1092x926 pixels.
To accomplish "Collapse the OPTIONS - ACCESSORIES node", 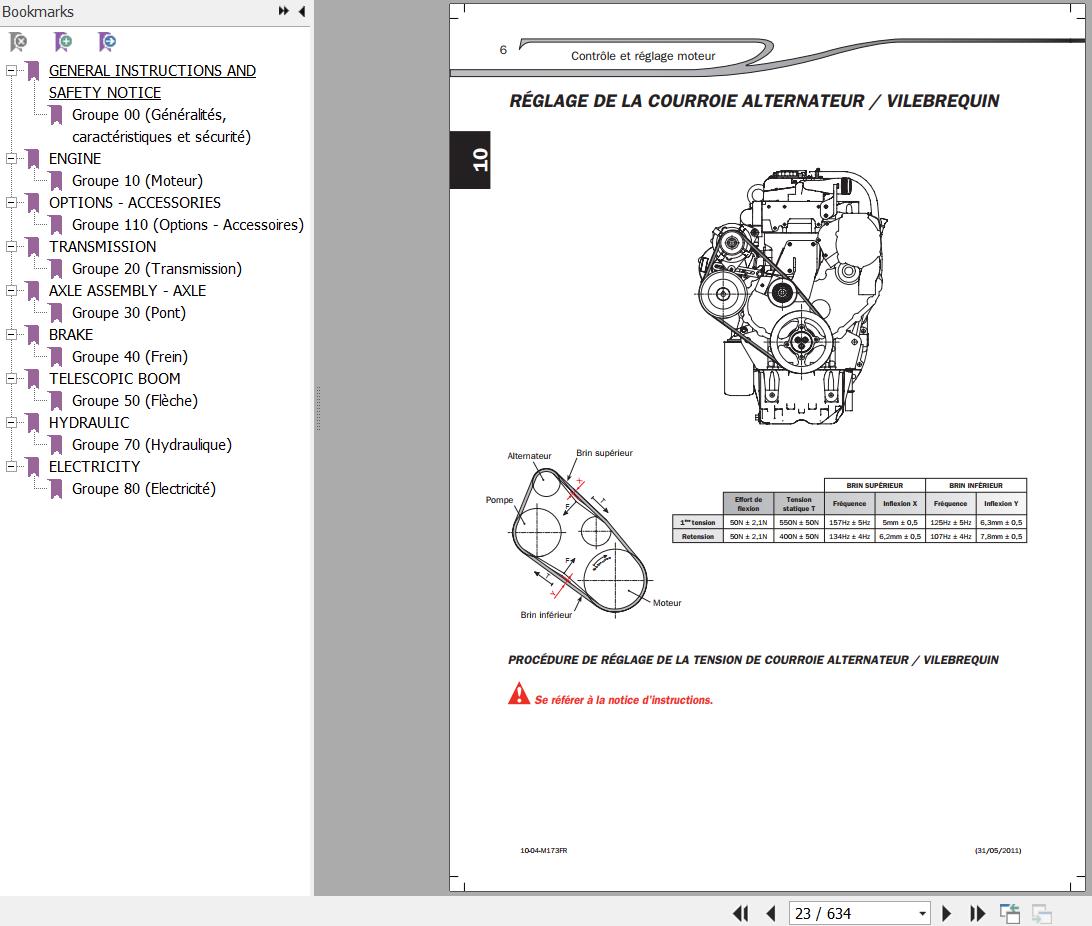I will tap(11, 203).
